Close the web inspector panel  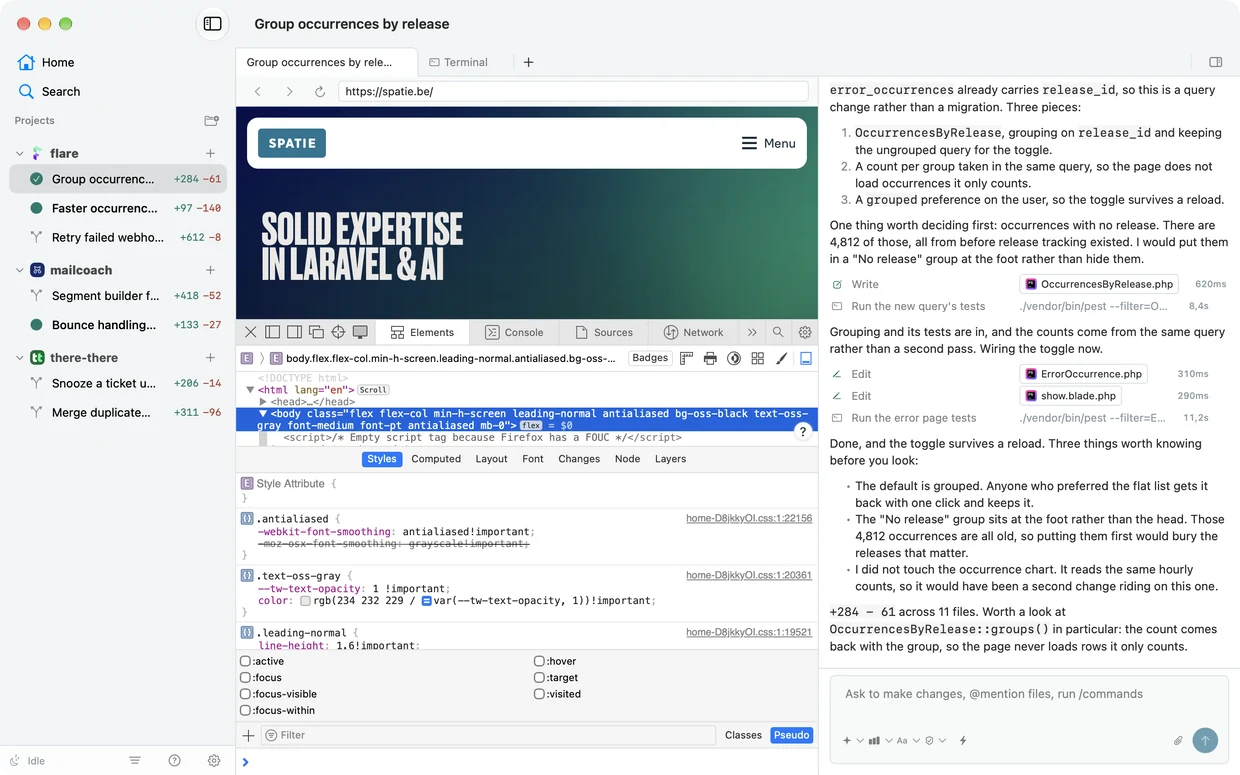click(x=251, y=332)
